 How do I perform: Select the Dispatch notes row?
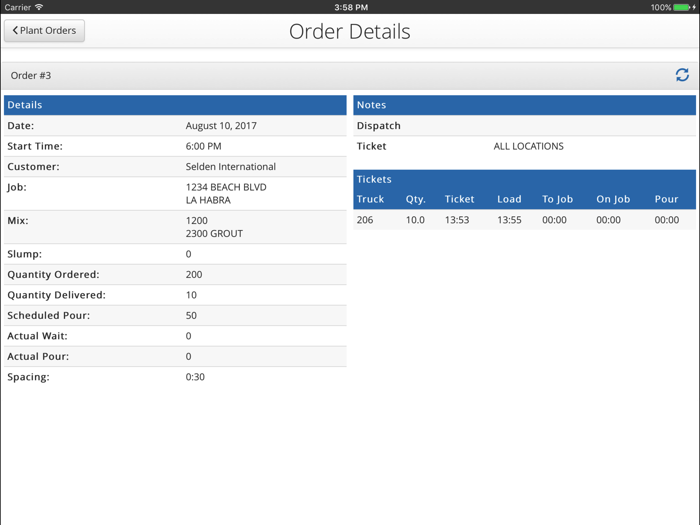pyautogui.click(x=525, y=125)
